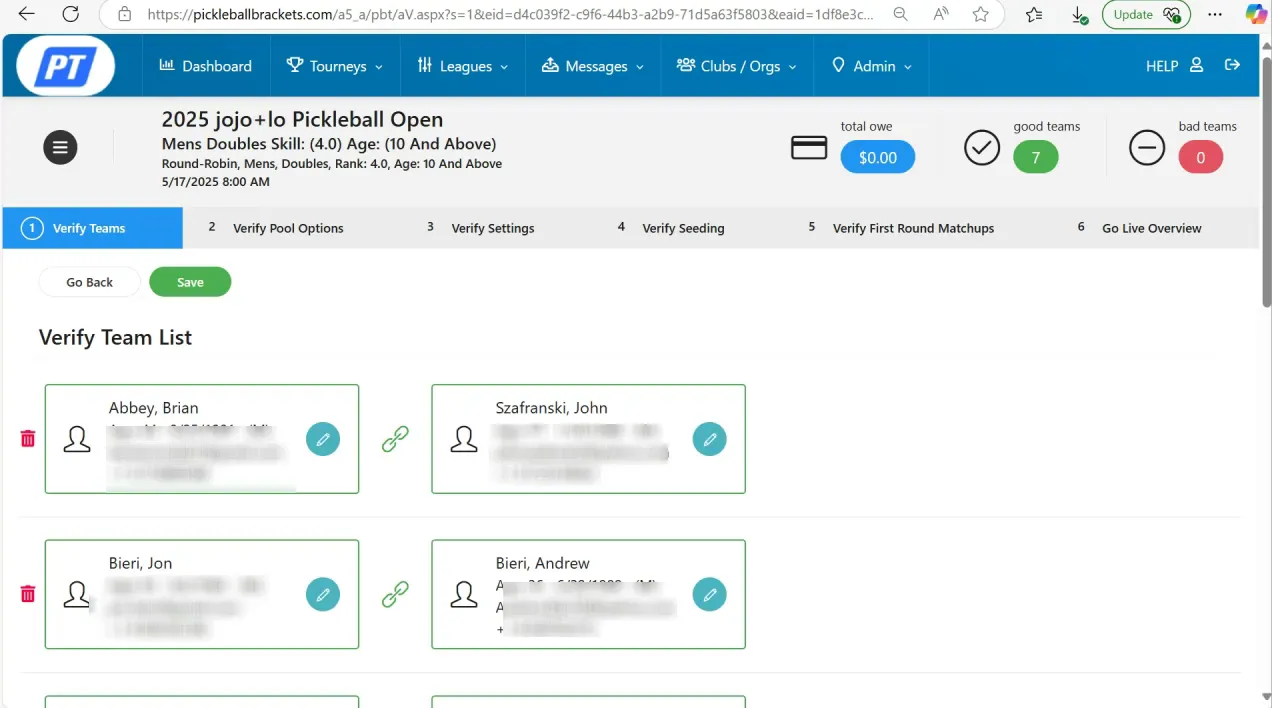Screen dimensions: 1272x708
Task: Click the browser address bar URL
Action: tap(510, 14)
